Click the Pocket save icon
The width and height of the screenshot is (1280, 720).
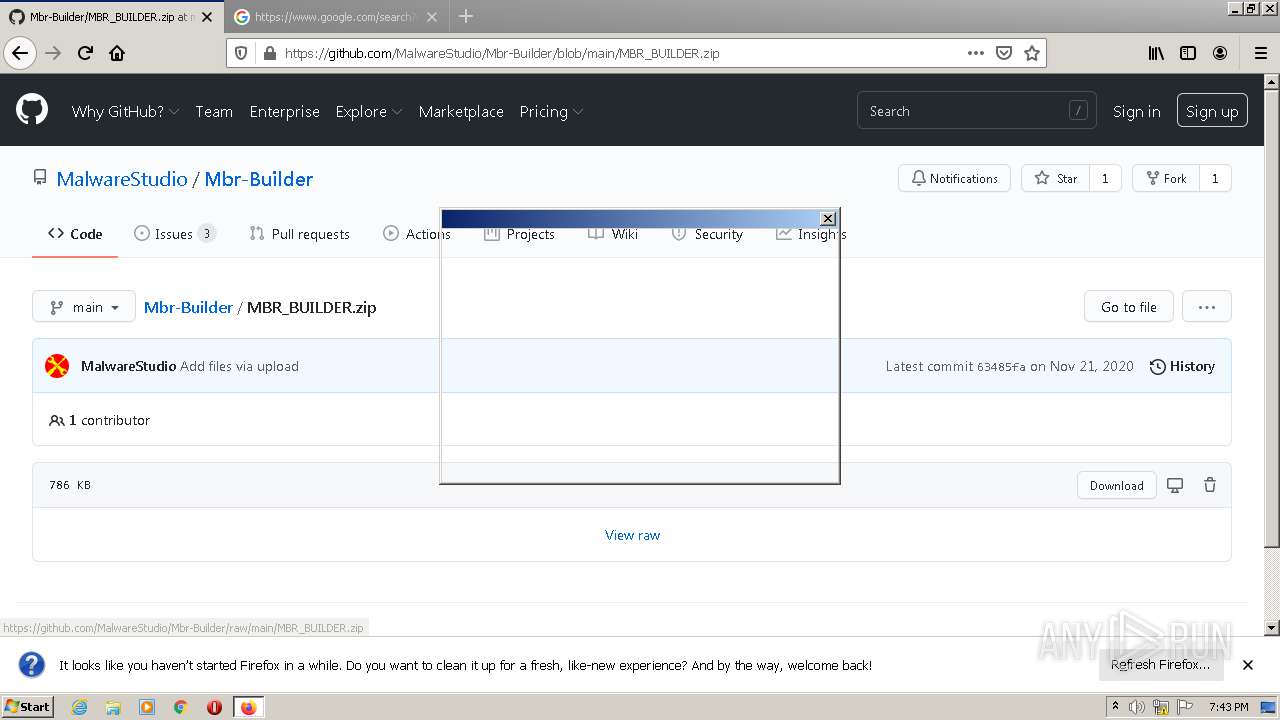click(1004, 53)
